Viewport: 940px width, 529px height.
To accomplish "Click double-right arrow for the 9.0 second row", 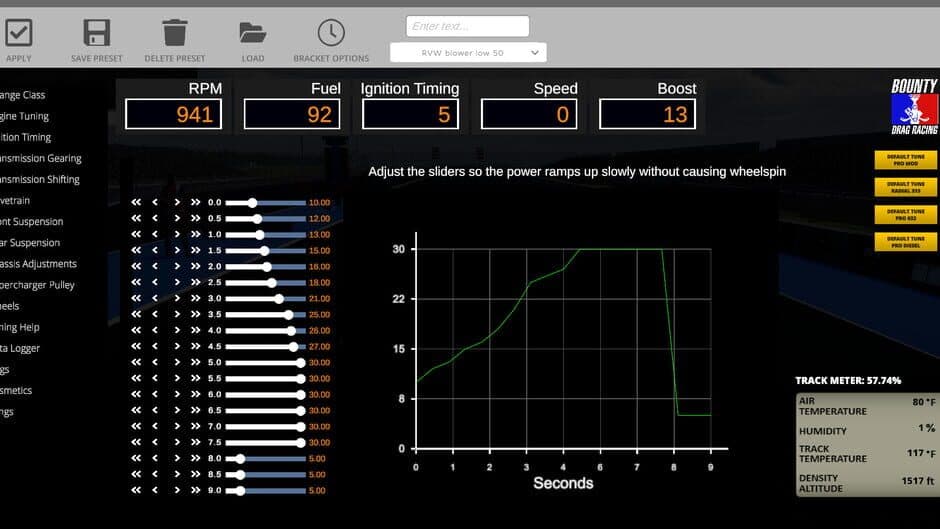I will [x=195, y=491].
